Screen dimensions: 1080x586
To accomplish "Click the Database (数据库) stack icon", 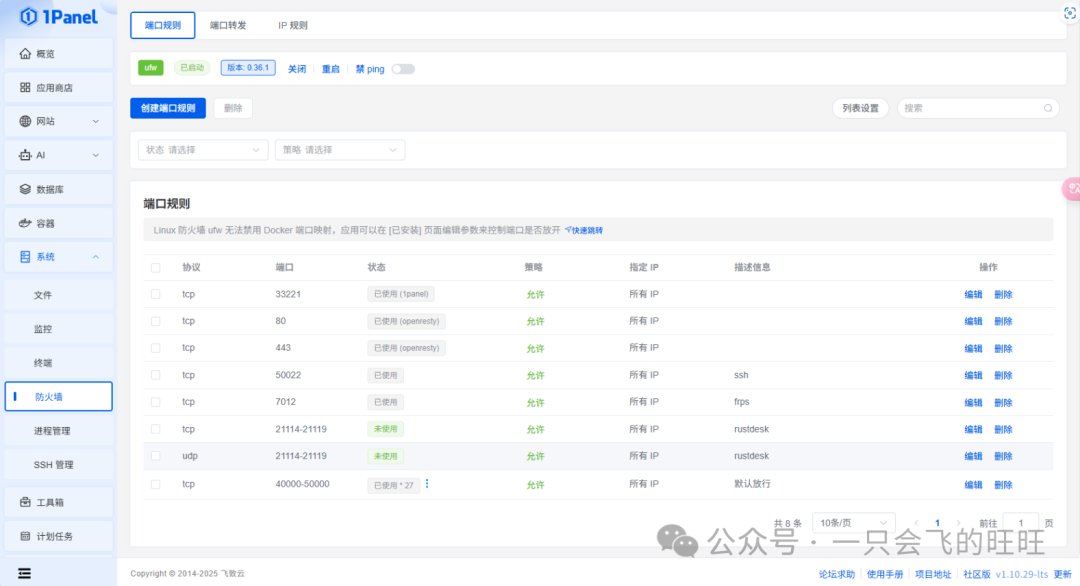I will click(25, 189).
